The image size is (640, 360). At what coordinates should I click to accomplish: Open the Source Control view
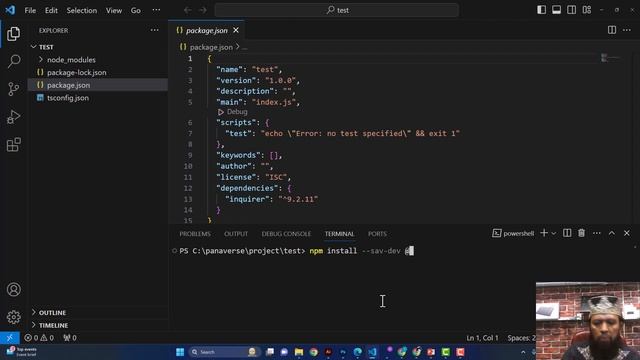tap(13, 89)
